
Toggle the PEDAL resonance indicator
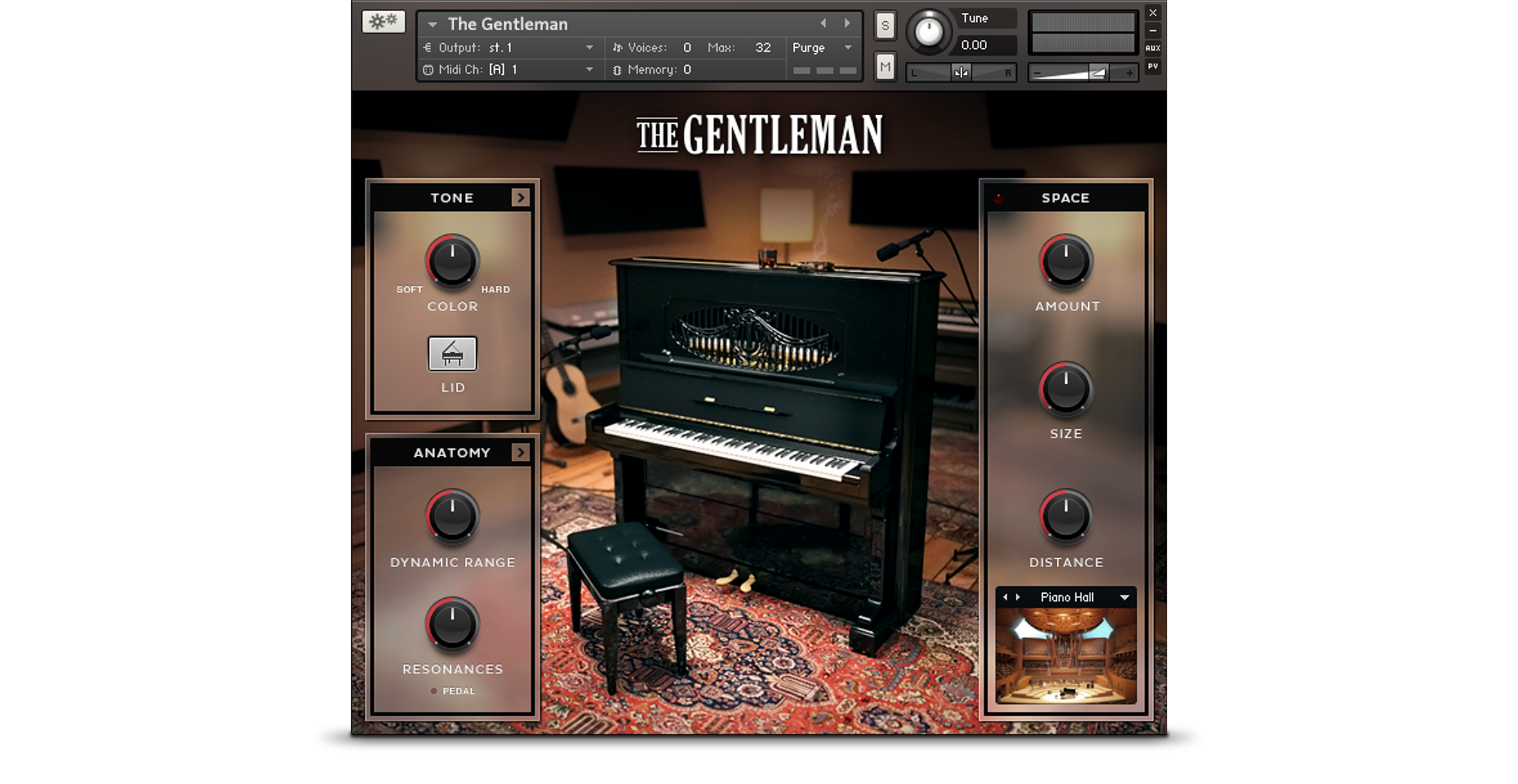click(434, 691)
